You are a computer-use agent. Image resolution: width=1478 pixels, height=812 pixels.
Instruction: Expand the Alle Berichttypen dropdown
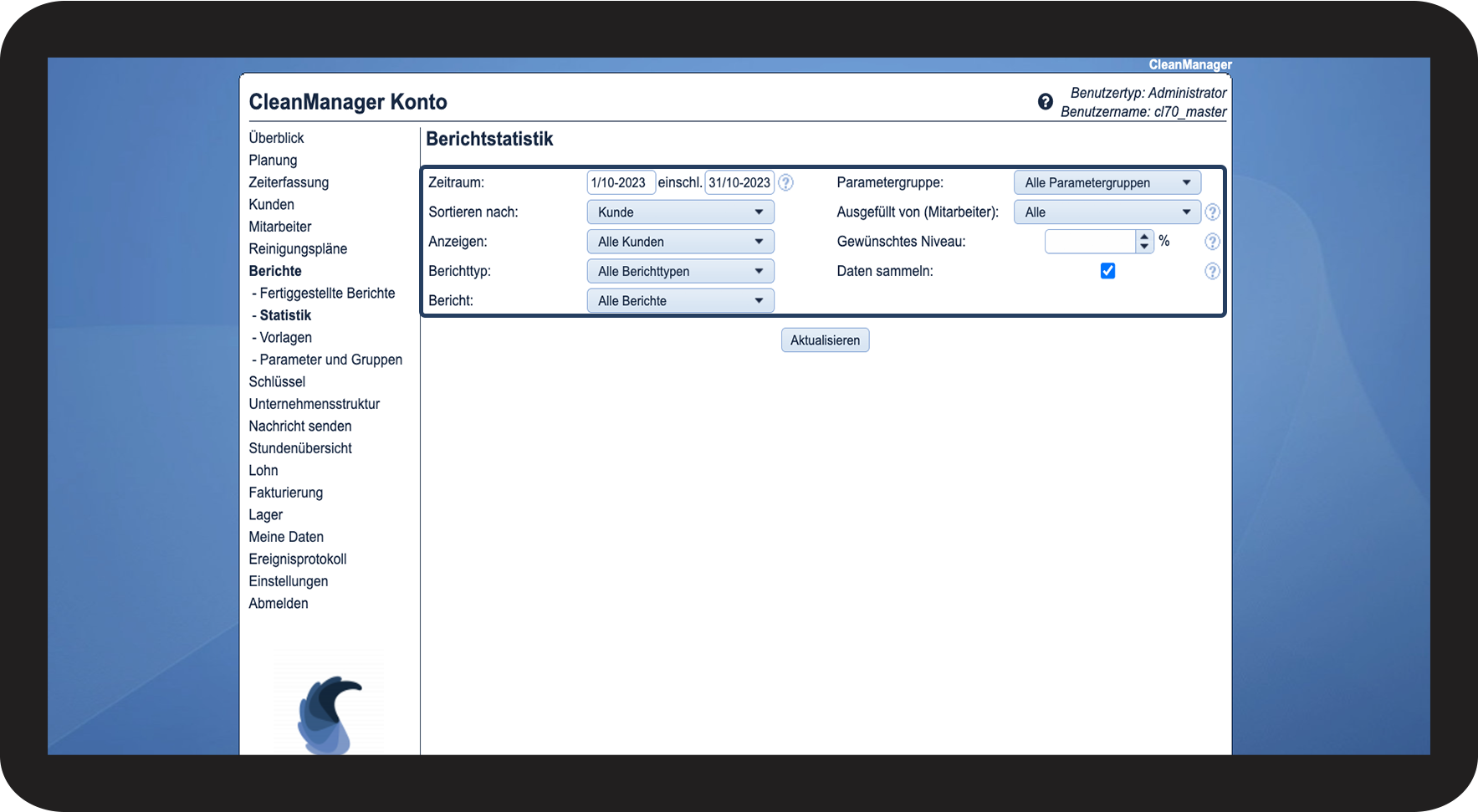coord(680,272)
